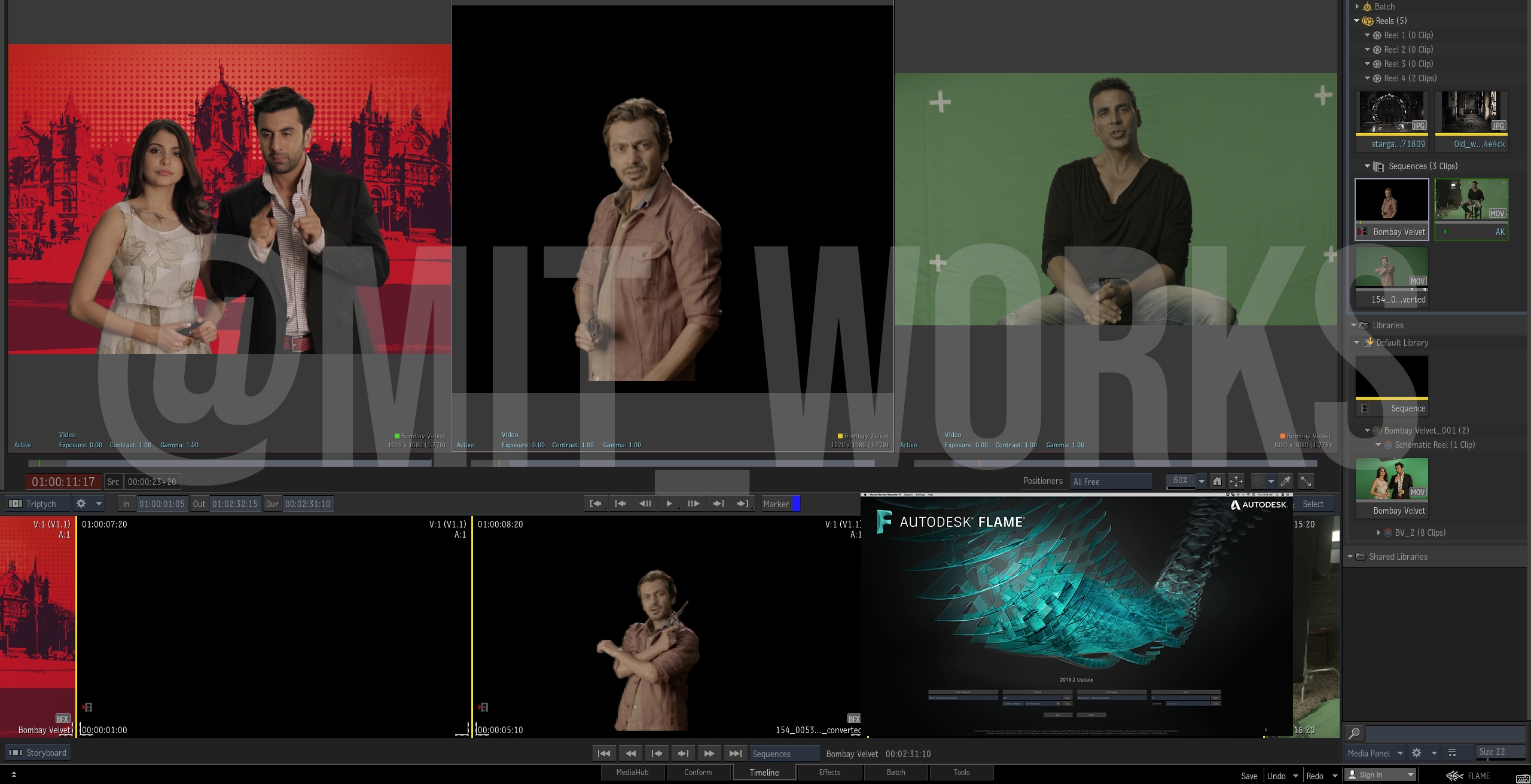Toggle the Storyboard view button
The image size is (1531, 784).
click(38, 753)
